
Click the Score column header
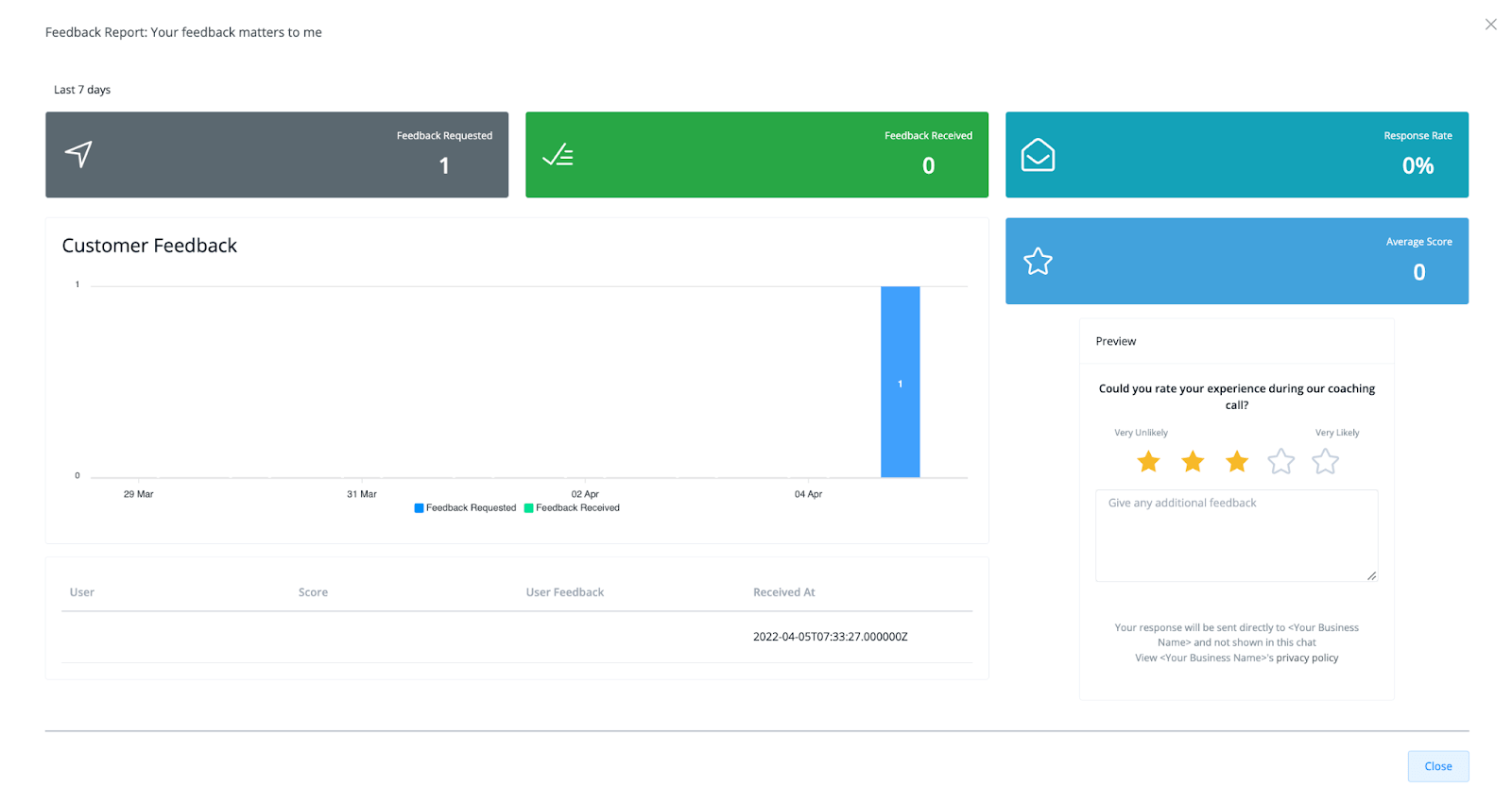click(x=313, y=592)
